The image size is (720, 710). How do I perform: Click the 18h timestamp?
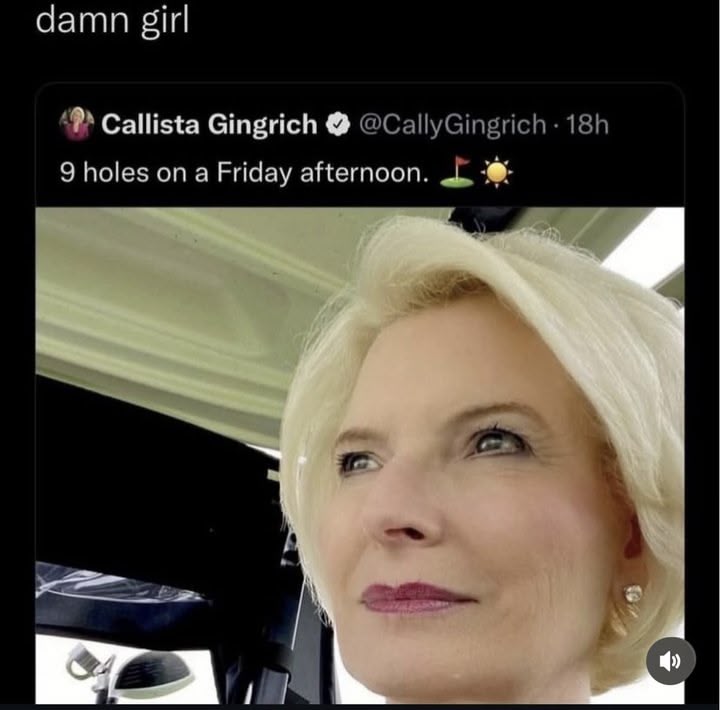coord(587,125)
